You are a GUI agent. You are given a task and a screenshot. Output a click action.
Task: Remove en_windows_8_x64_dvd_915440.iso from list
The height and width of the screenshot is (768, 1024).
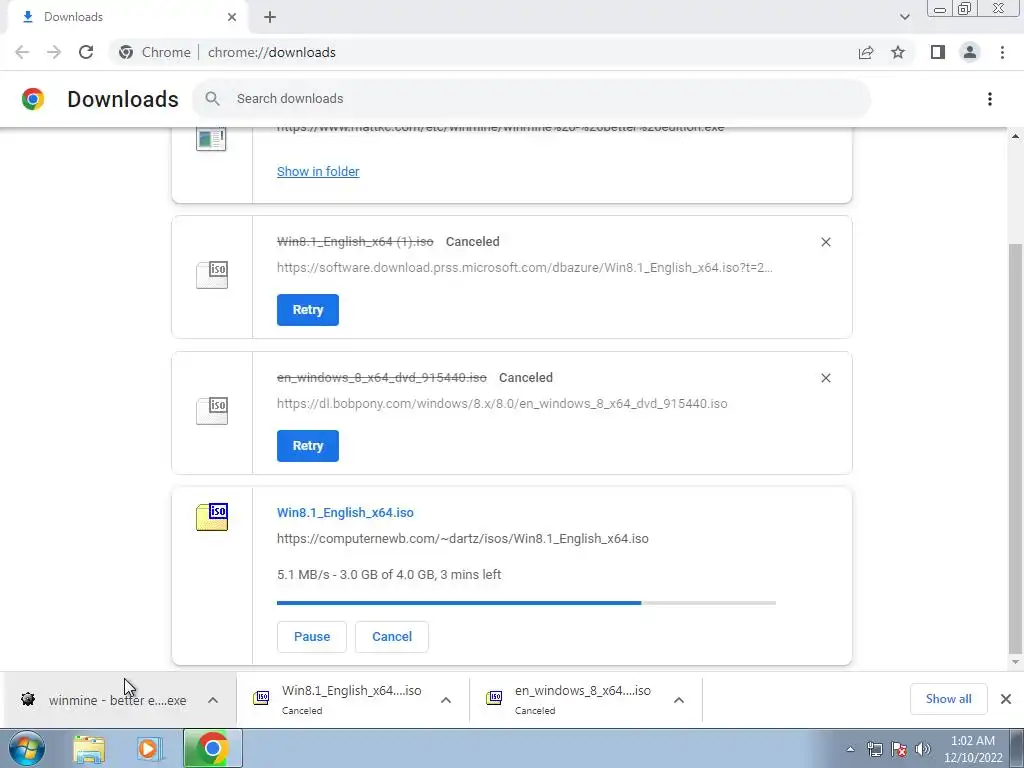[x=825, y=378]
